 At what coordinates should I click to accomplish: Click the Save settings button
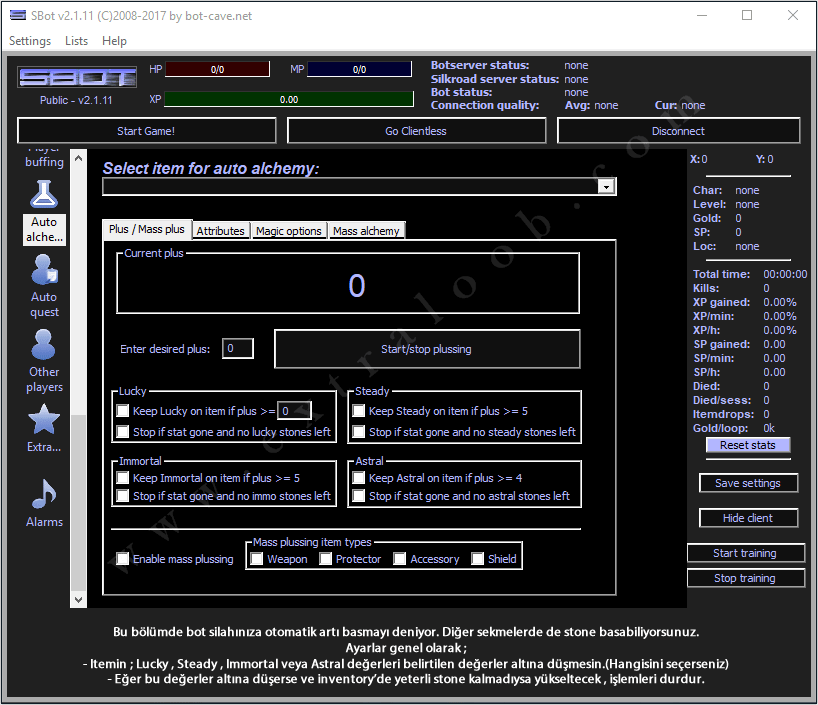[x=748, y=483]
